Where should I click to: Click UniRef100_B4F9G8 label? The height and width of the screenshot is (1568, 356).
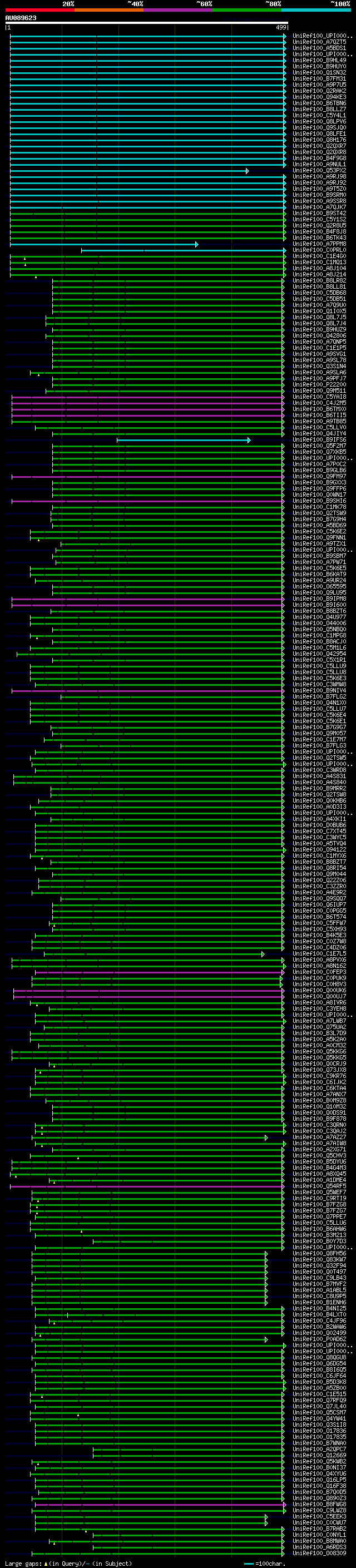(x=319, y=159)
